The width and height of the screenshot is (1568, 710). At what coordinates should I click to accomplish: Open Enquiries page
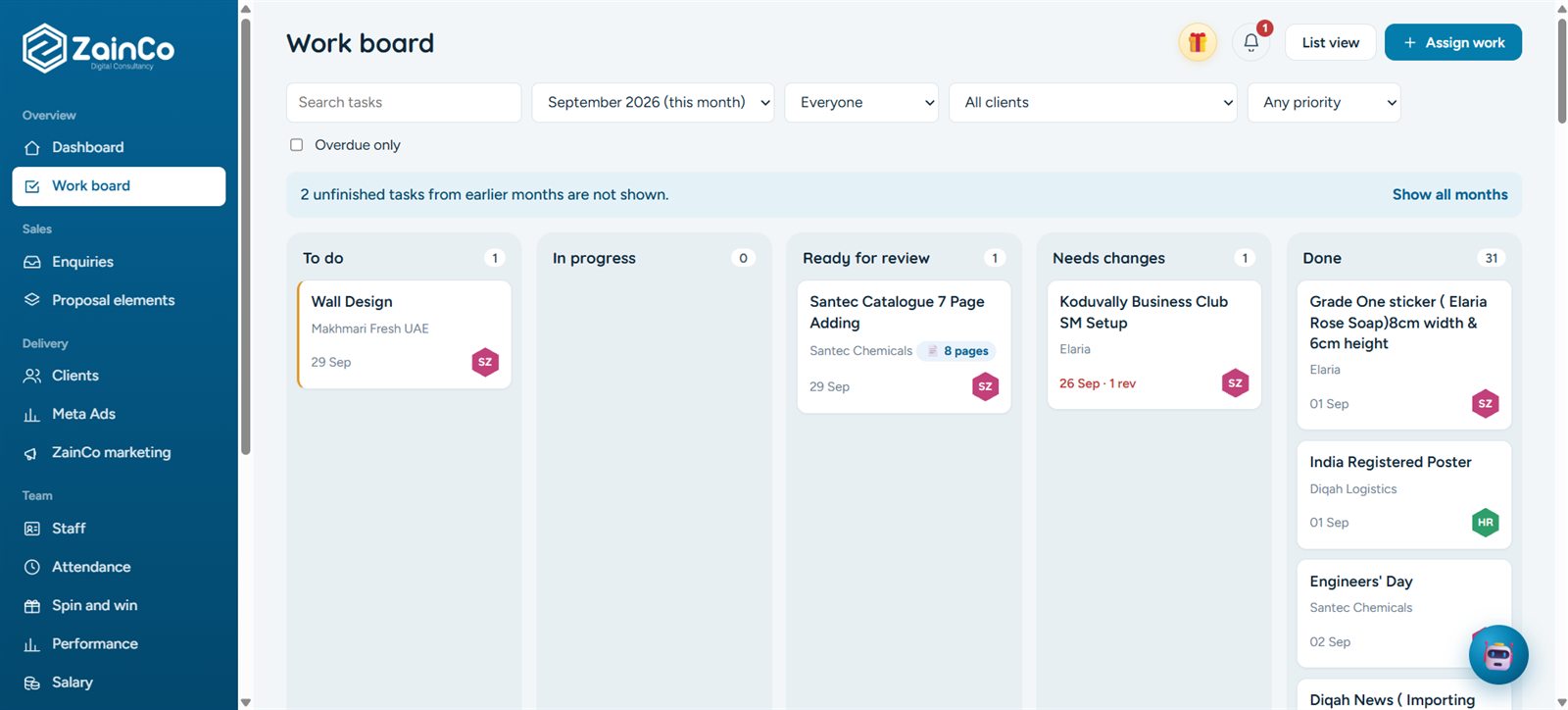pos(119,262)
